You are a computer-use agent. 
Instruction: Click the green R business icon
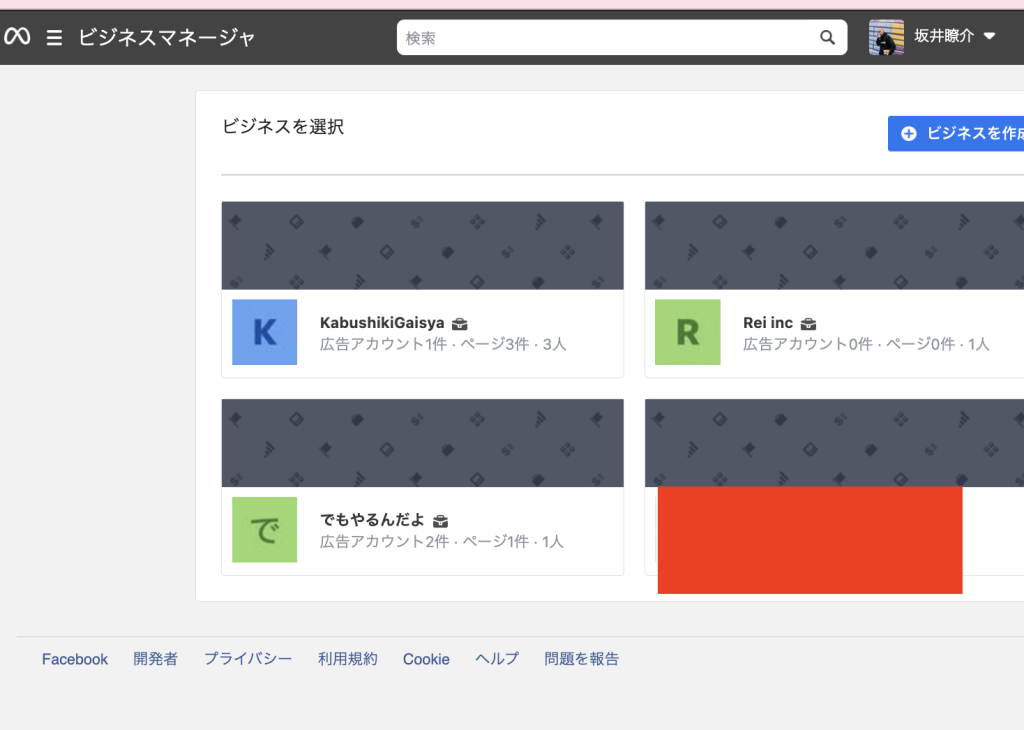click(x=687, y=332)
